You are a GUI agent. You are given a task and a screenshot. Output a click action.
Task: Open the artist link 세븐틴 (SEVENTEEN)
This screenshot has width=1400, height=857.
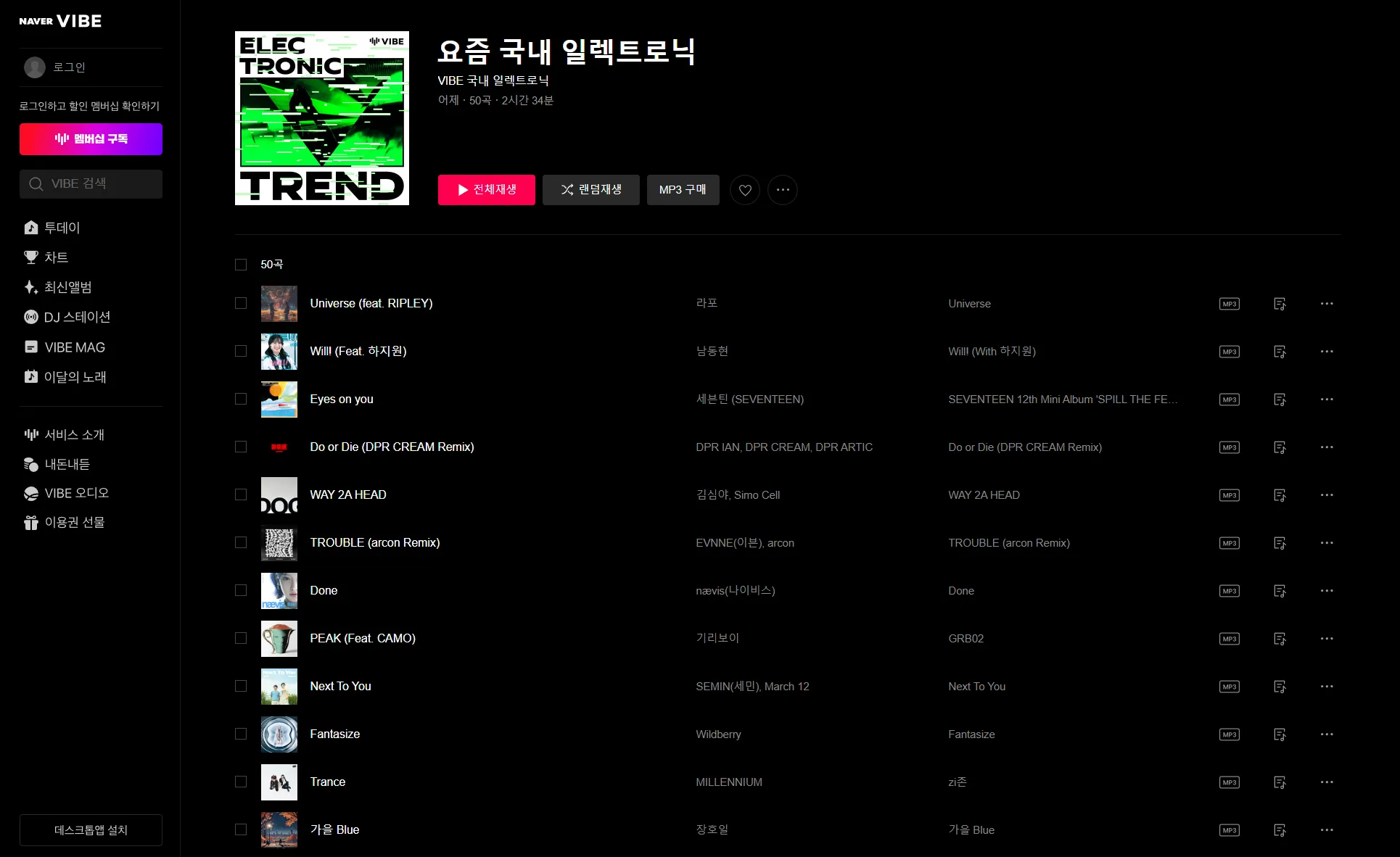point(750,399)
